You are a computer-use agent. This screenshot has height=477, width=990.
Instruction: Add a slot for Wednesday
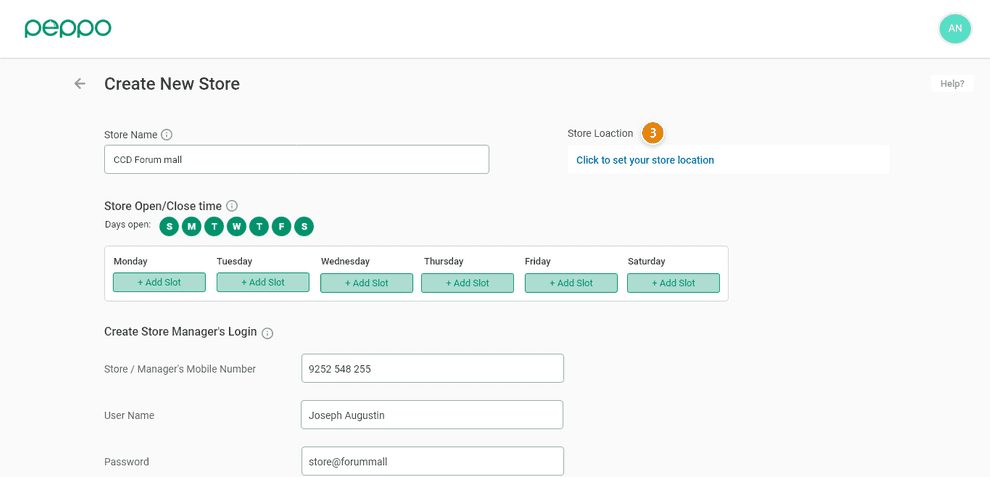tap(366, 283)
